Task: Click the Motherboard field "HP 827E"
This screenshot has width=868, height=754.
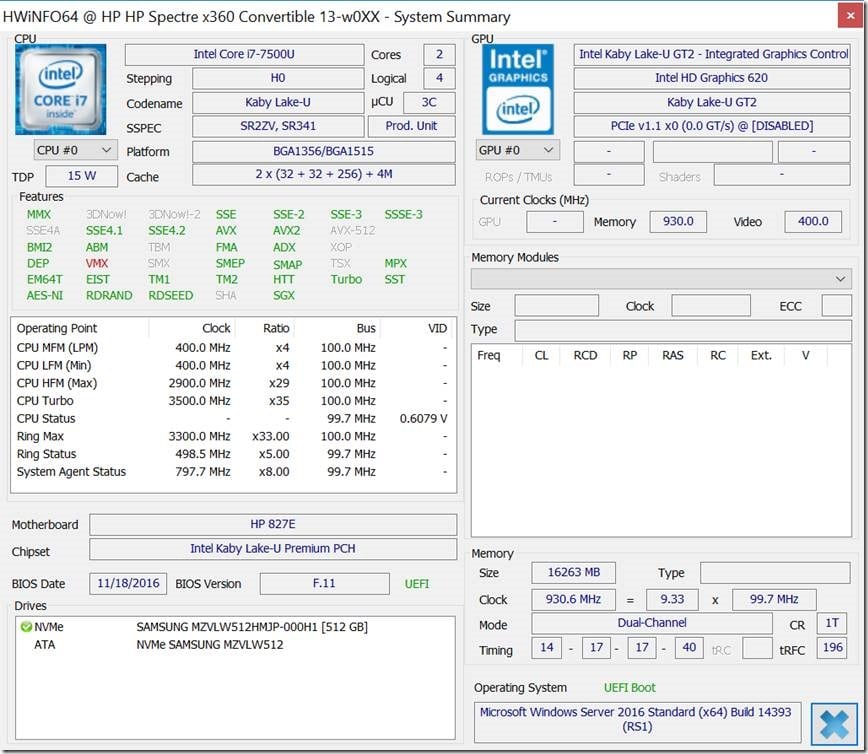Action: 273,524
